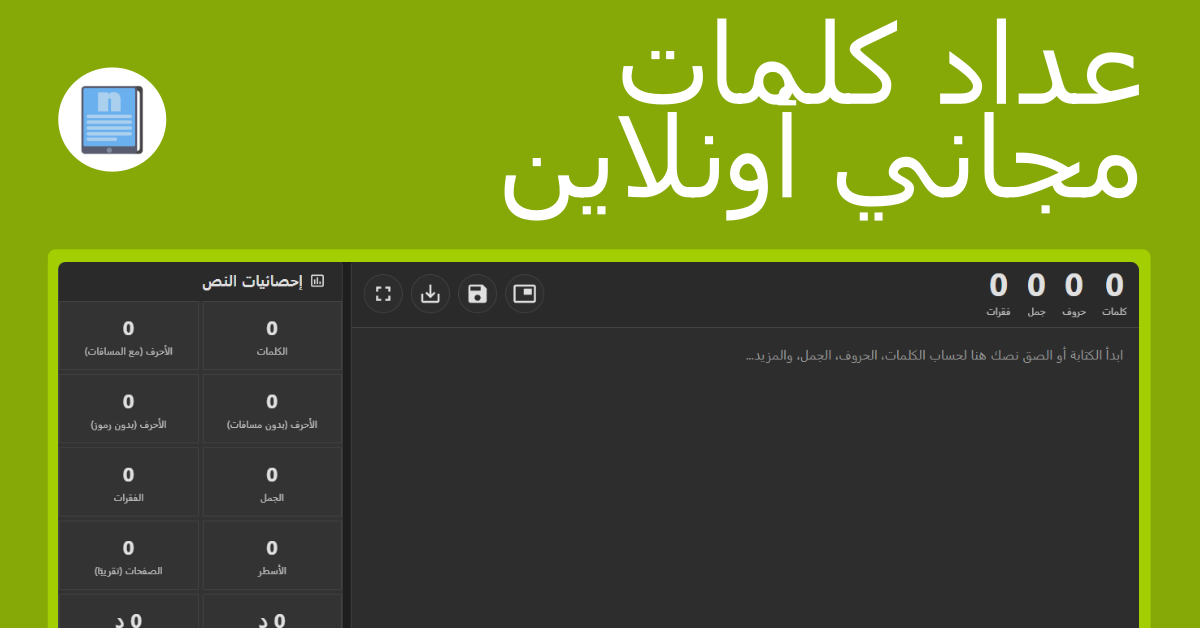Click the download text icon
Viewport: 1200px width, 628px height.
tap(430, 294)
